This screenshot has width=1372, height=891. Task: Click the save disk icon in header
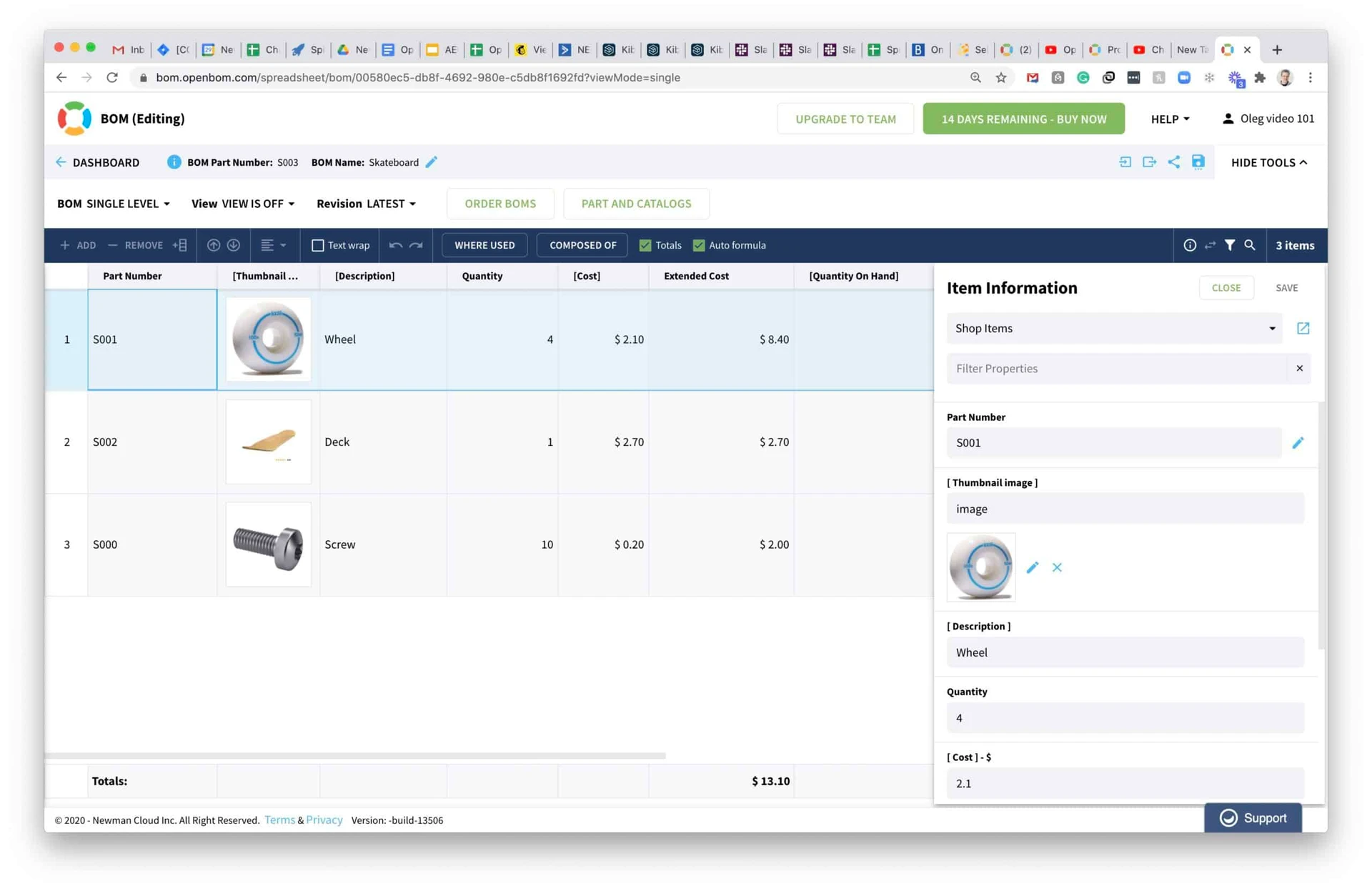1198,162
